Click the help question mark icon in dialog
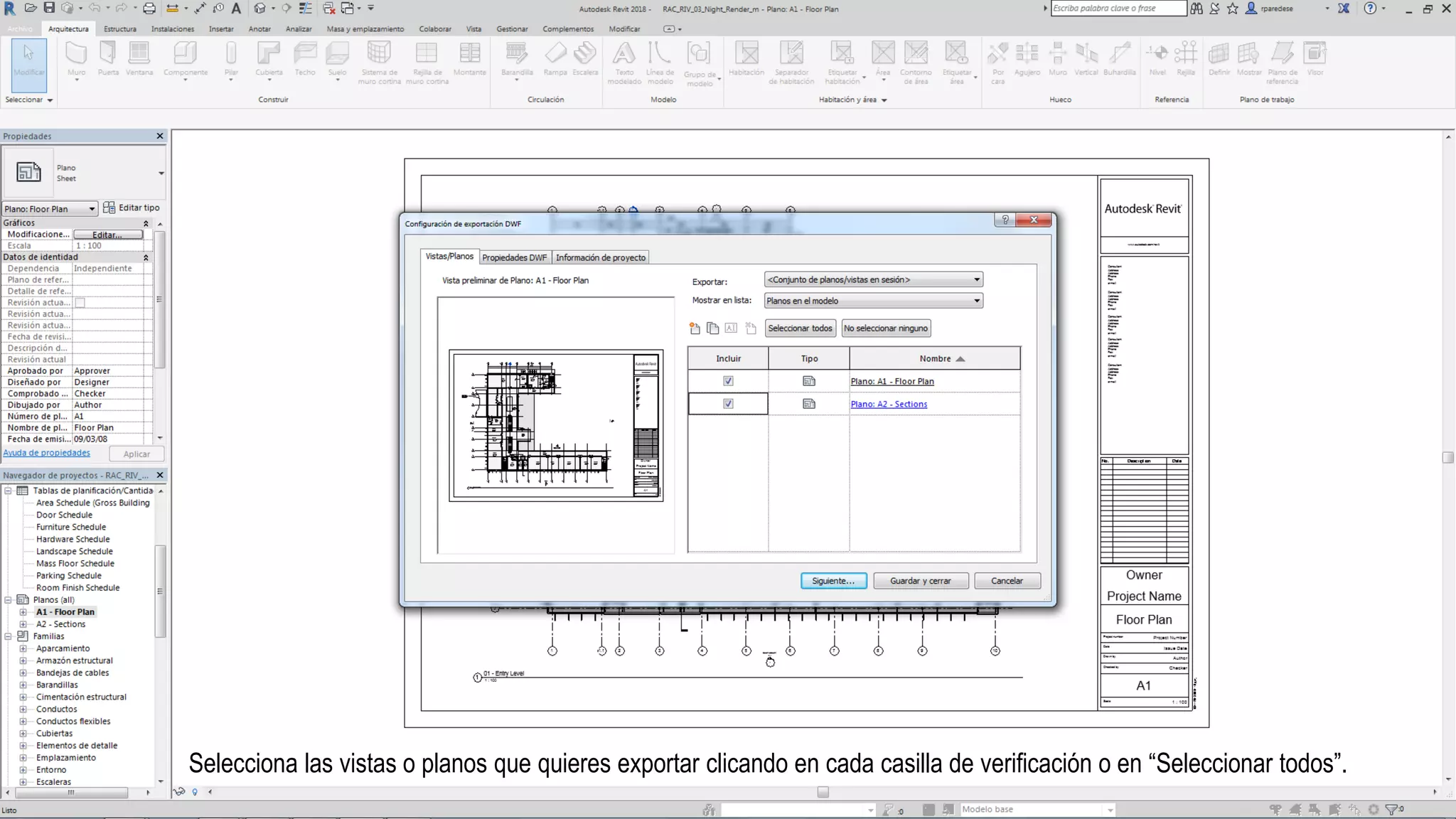 coord(1005,220)
